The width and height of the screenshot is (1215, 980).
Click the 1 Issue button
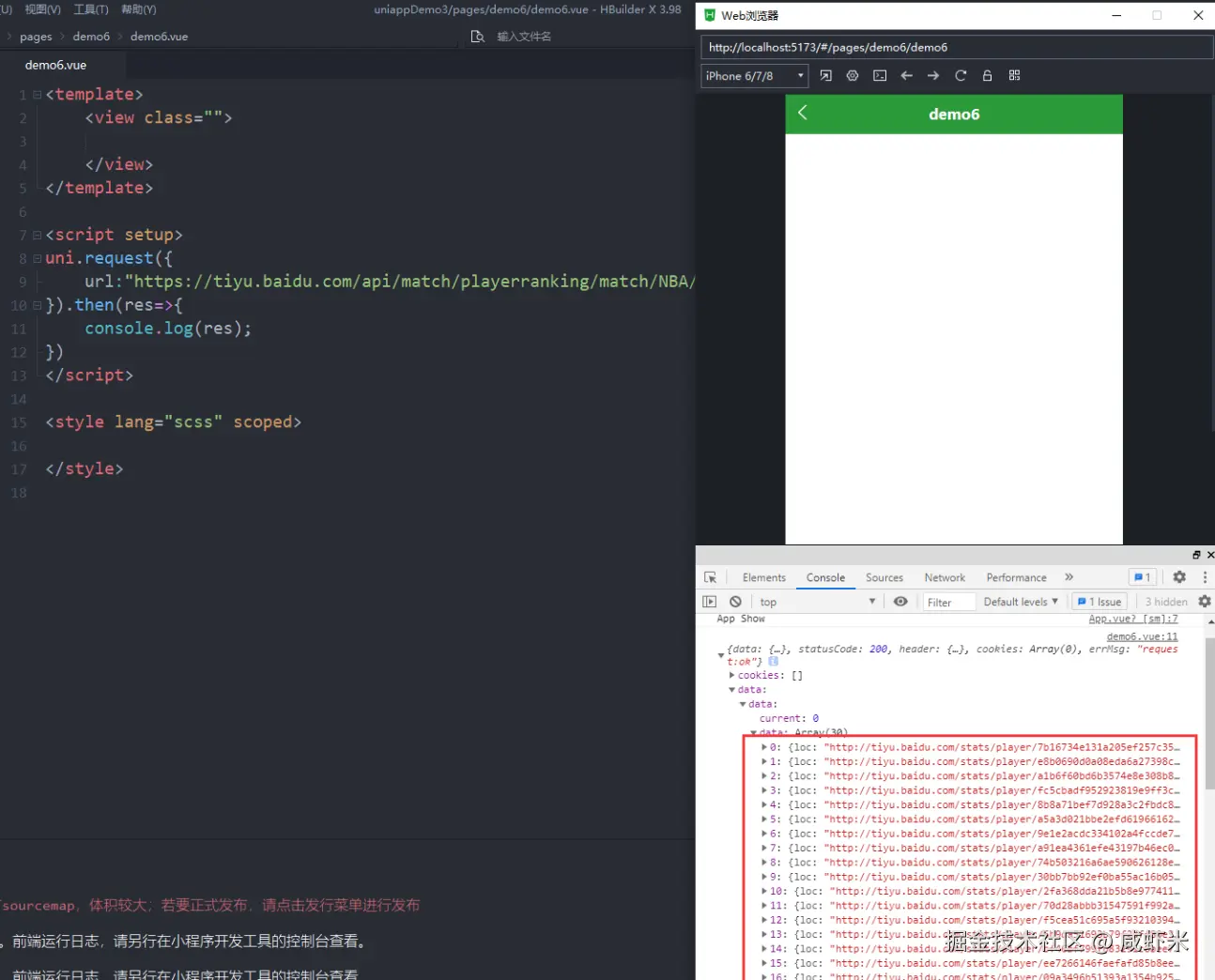tap(1100, 602)
